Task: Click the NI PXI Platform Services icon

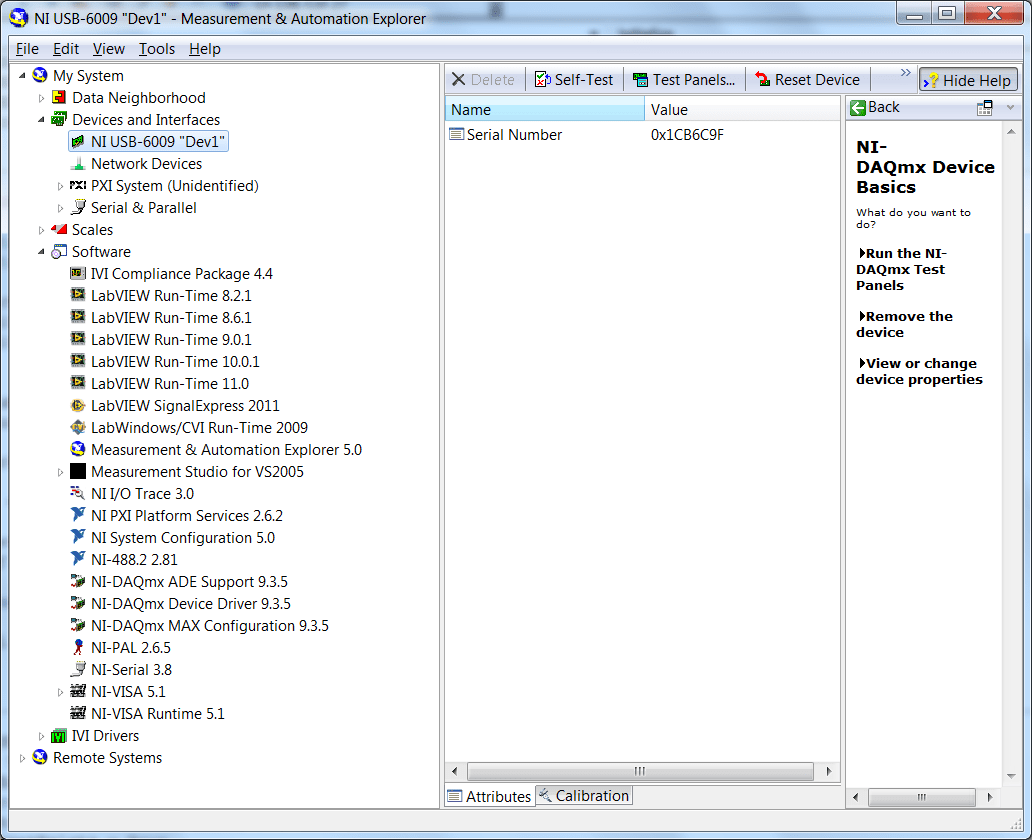Action: [78, 515]
